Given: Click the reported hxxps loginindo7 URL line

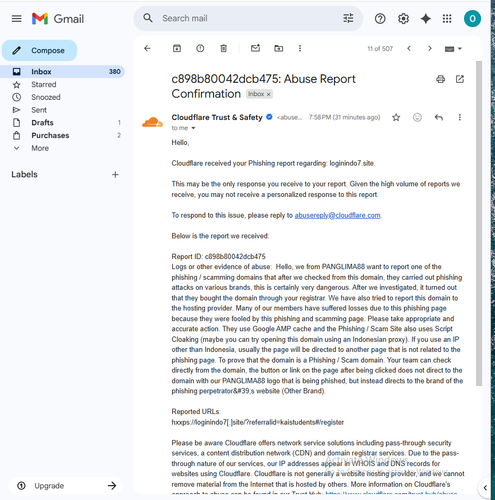Looking at the screenshot, I should [x=257, y=422].
